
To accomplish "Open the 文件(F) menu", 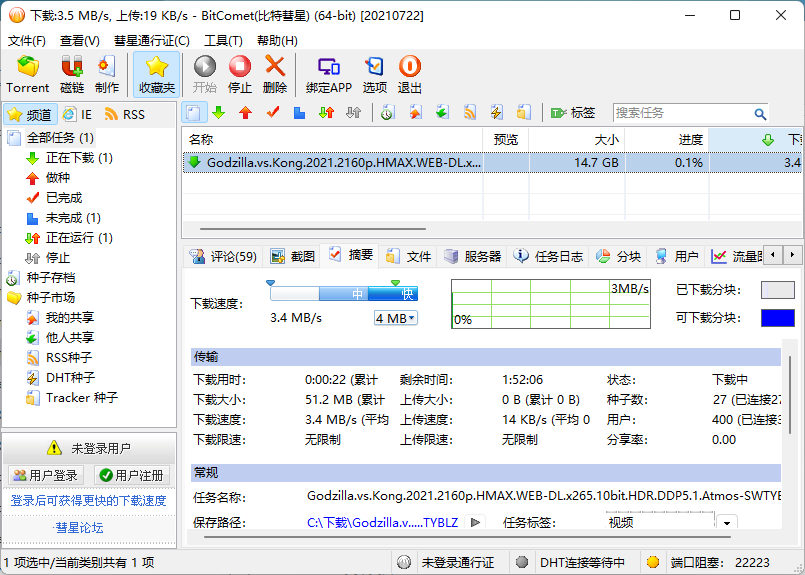I will (x=27, y=41).
